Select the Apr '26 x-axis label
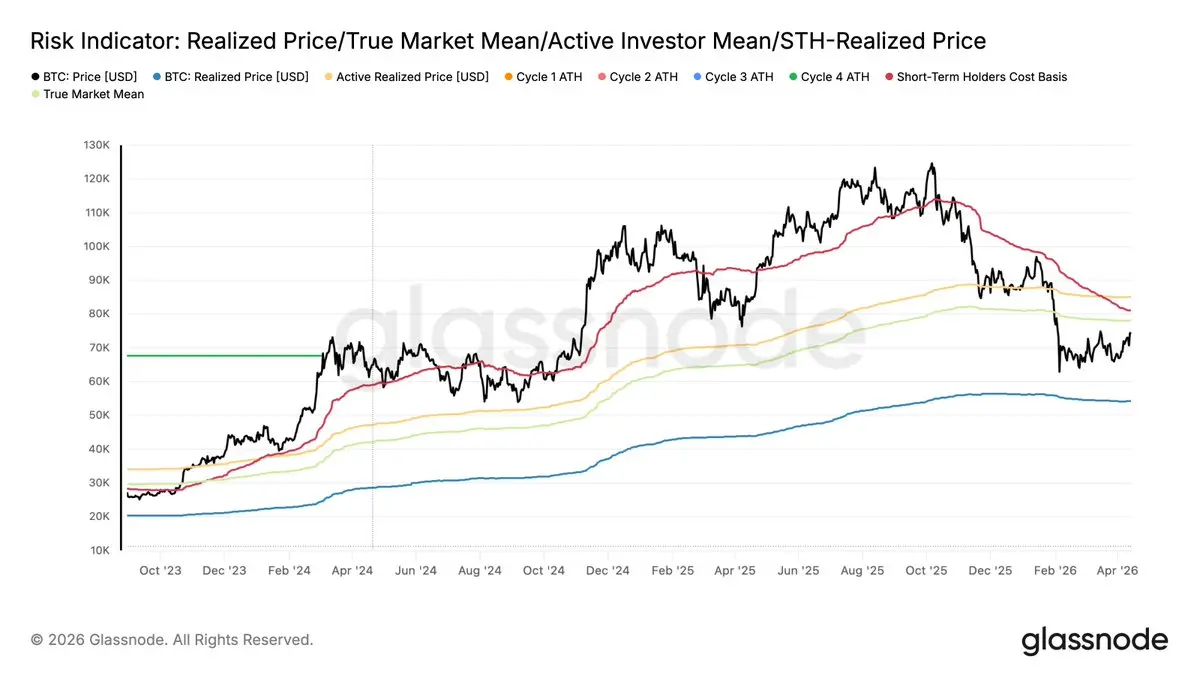This screenshot has width=1200, height=675. (x=1116, y=570)
